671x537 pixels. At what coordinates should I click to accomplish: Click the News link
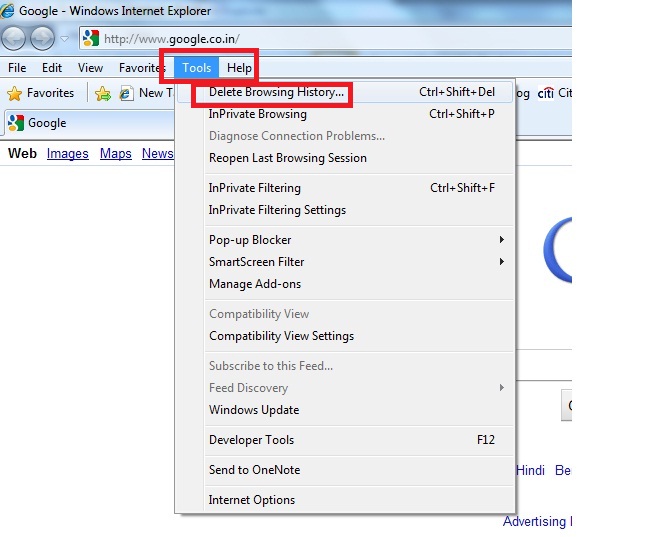click(157, 154)
